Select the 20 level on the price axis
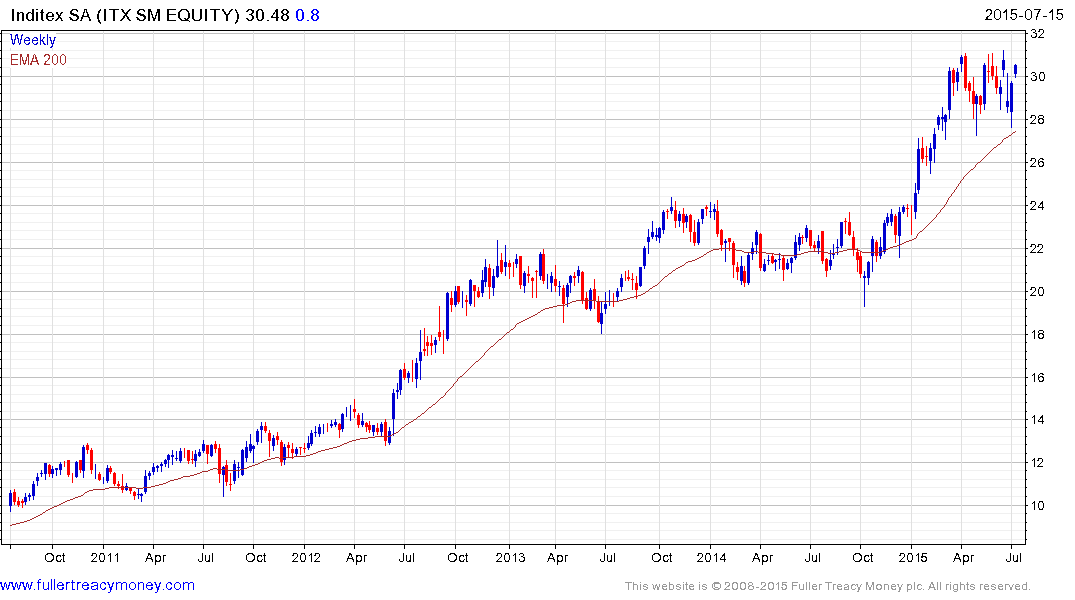The image size is (1075, 600). point(1038,292)
